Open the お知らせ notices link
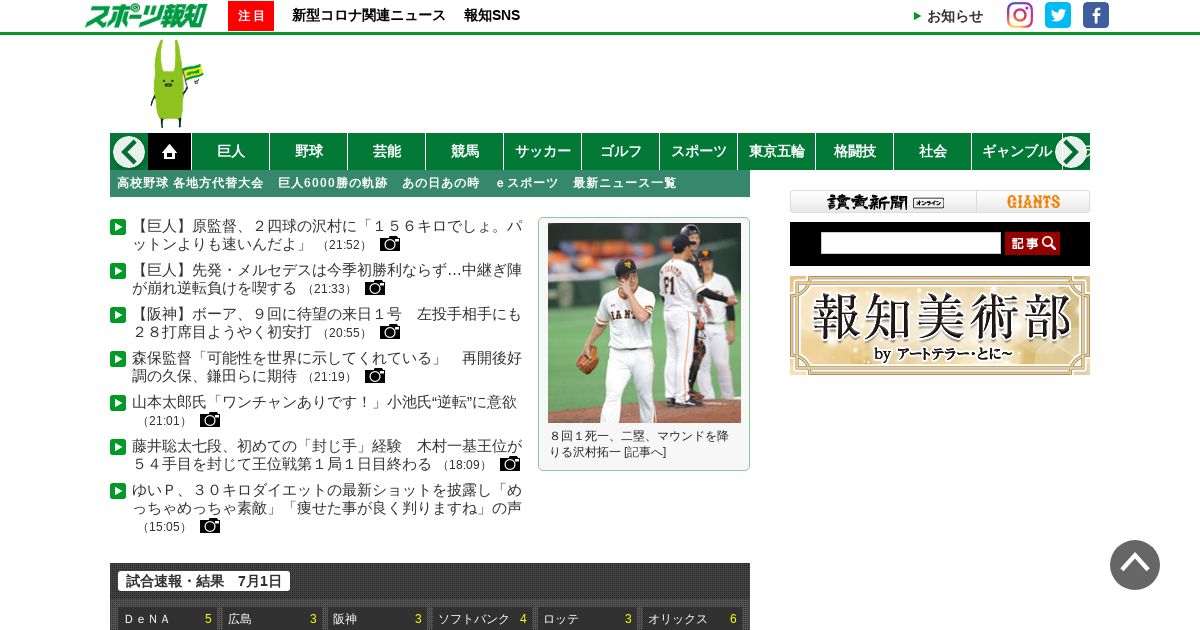The image size is (1200, 630). 955,16
